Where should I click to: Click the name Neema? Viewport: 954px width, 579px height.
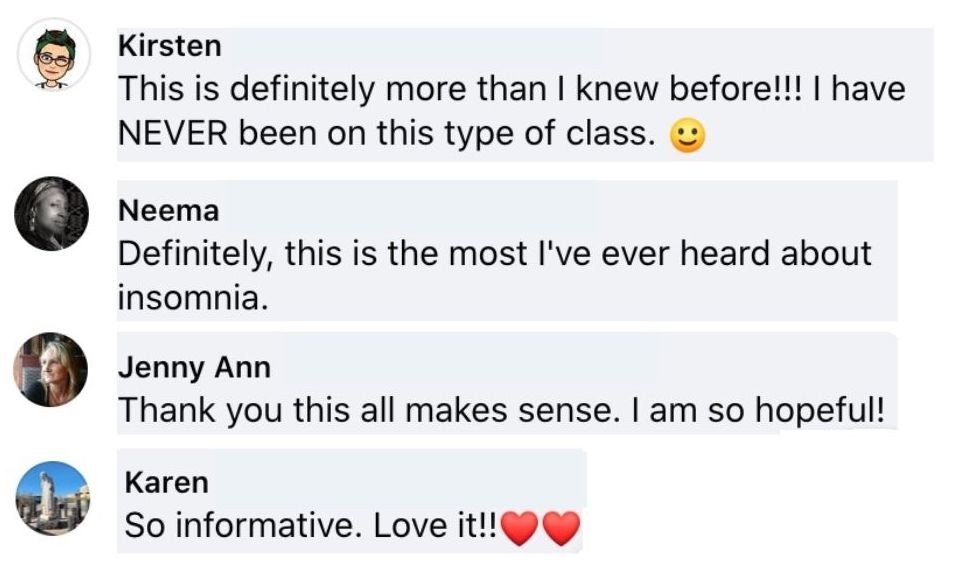pyautogui.click(x=168, y=210)
